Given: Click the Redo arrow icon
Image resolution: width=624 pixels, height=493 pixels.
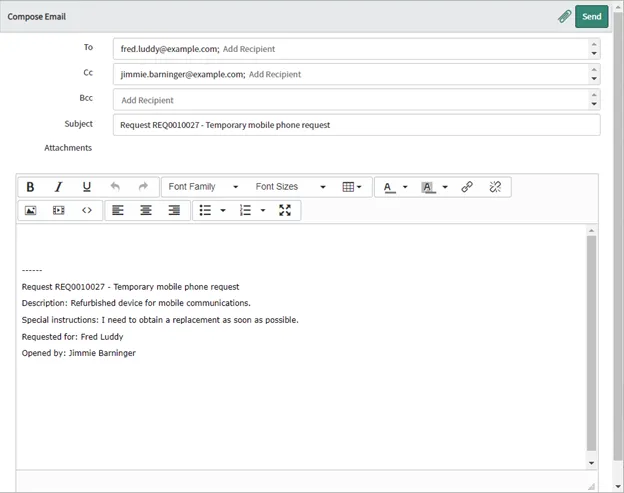Looking at the screenshot, I should click(x=143, y=187).
